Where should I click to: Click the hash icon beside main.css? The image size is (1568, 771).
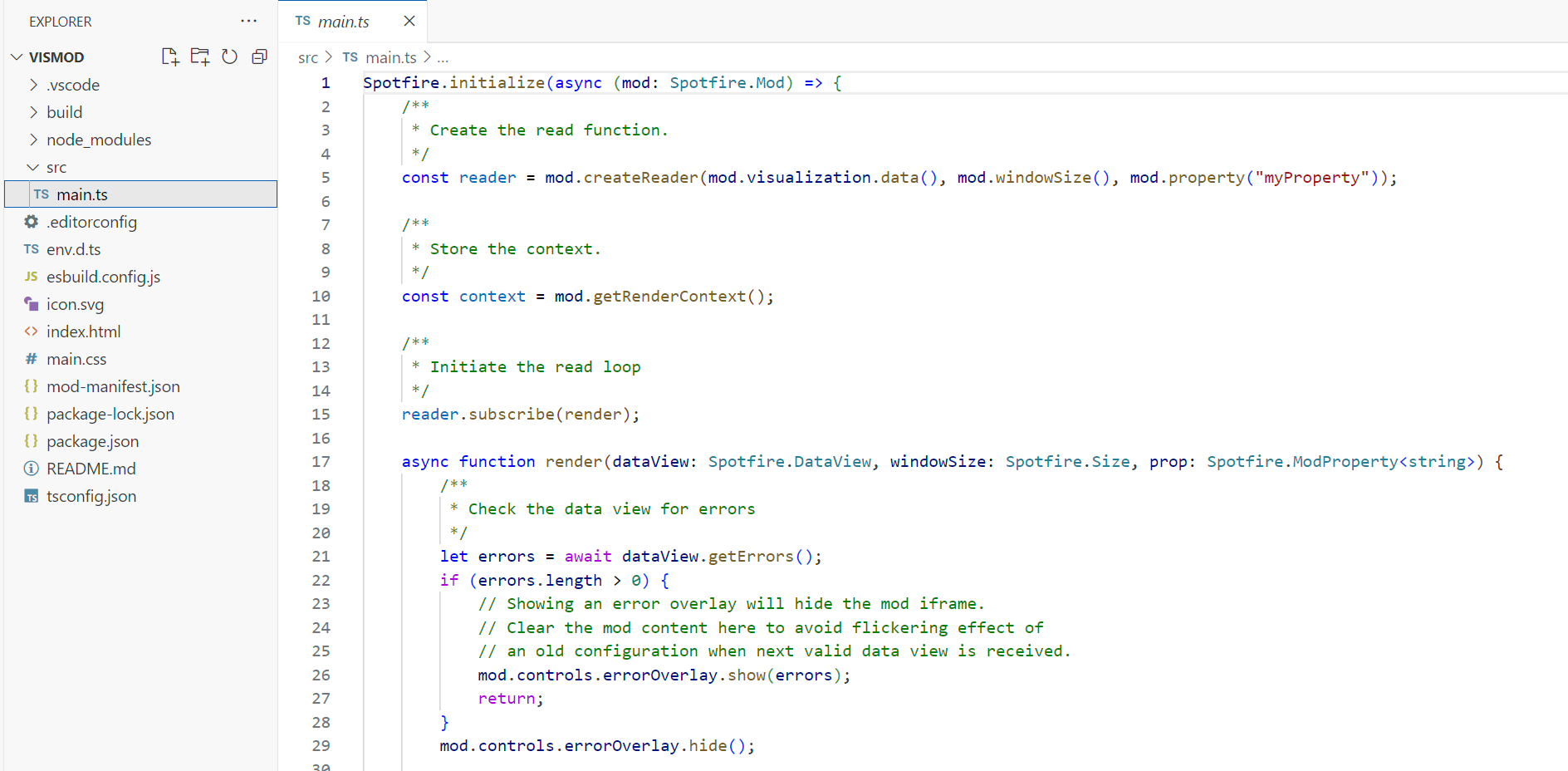(x=32, y=359)
